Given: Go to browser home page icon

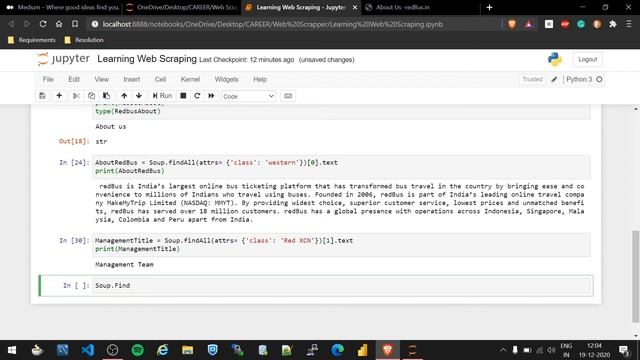Looking at the screenshot, I should point(59,24).
